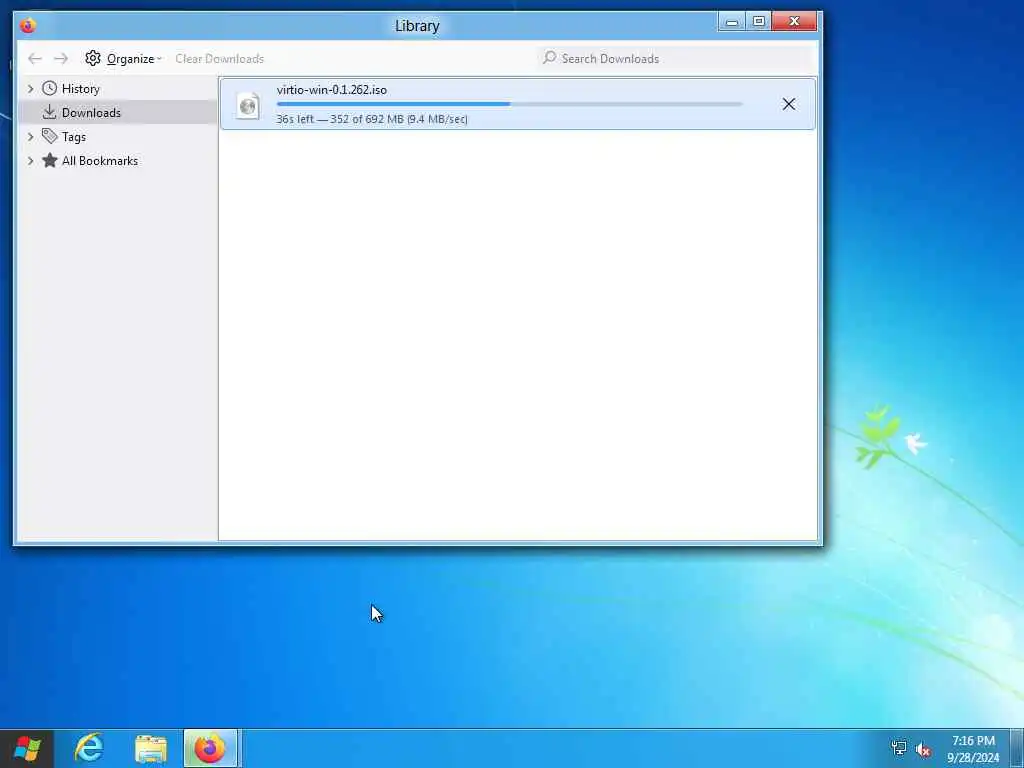Expand the All Bookmarks node

click(x=30, y=161)
